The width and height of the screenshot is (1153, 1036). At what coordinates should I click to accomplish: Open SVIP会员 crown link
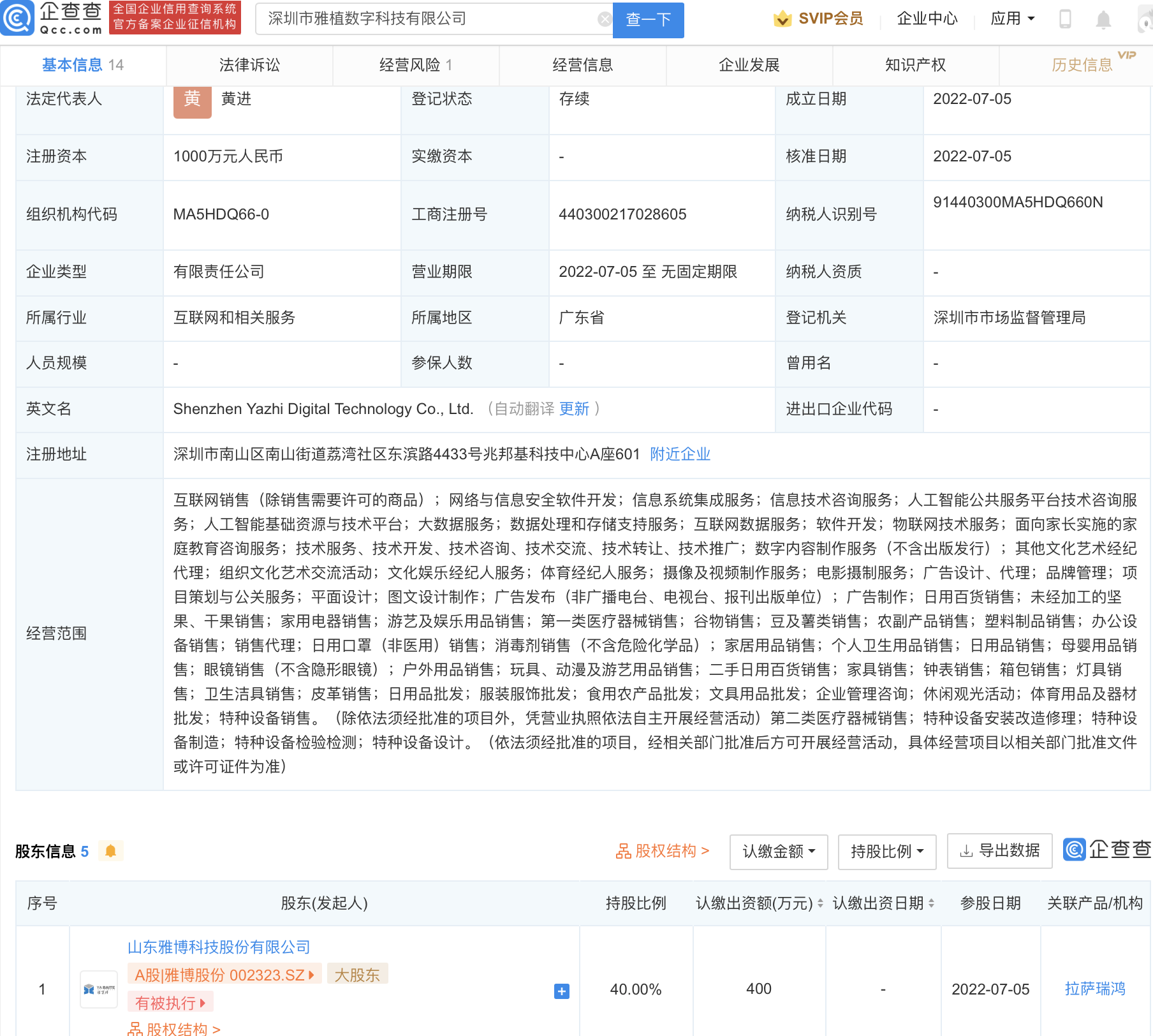818,19
